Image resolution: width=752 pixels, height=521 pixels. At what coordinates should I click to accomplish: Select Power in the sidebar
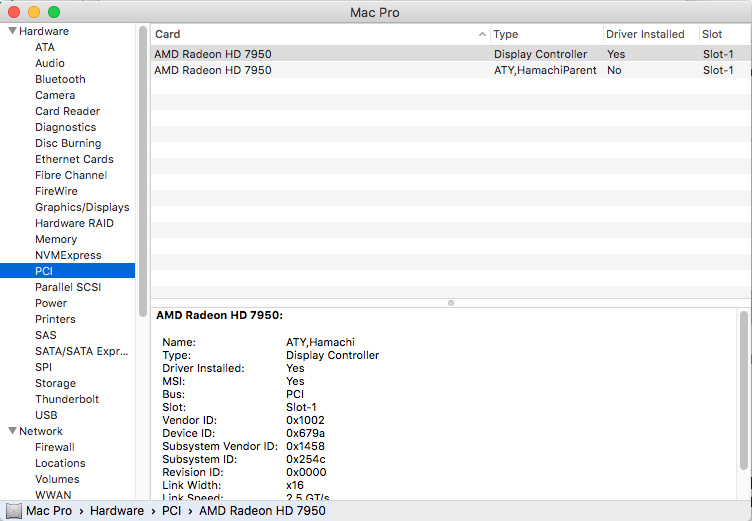pos(51,303)
